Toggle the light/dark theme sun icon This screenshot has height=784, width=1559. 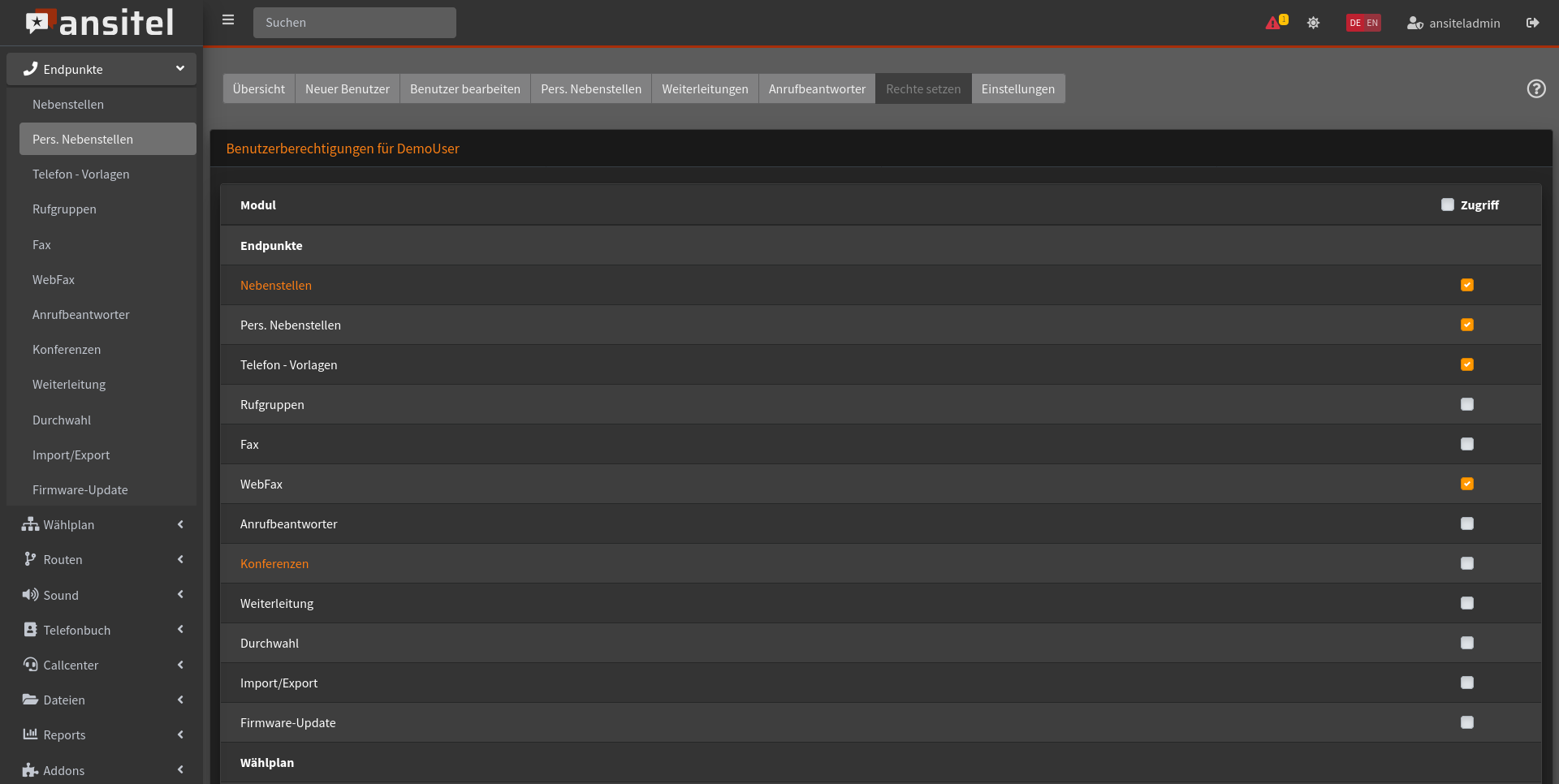(1313, 23)
